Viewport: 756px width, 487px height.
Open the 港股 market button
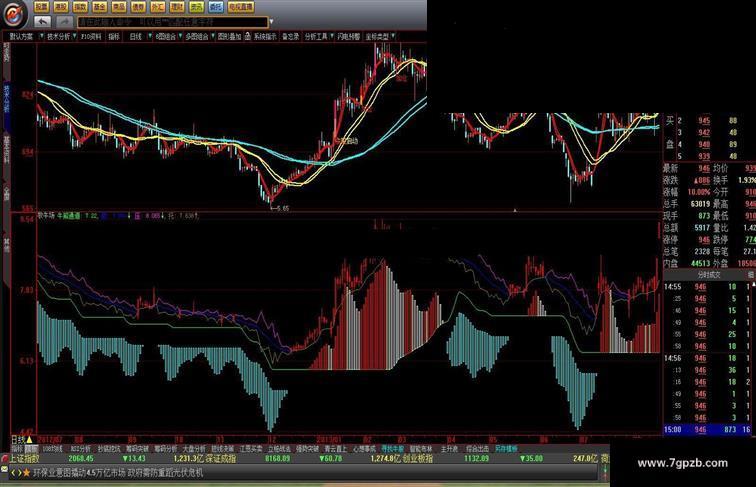pos(61,7)
